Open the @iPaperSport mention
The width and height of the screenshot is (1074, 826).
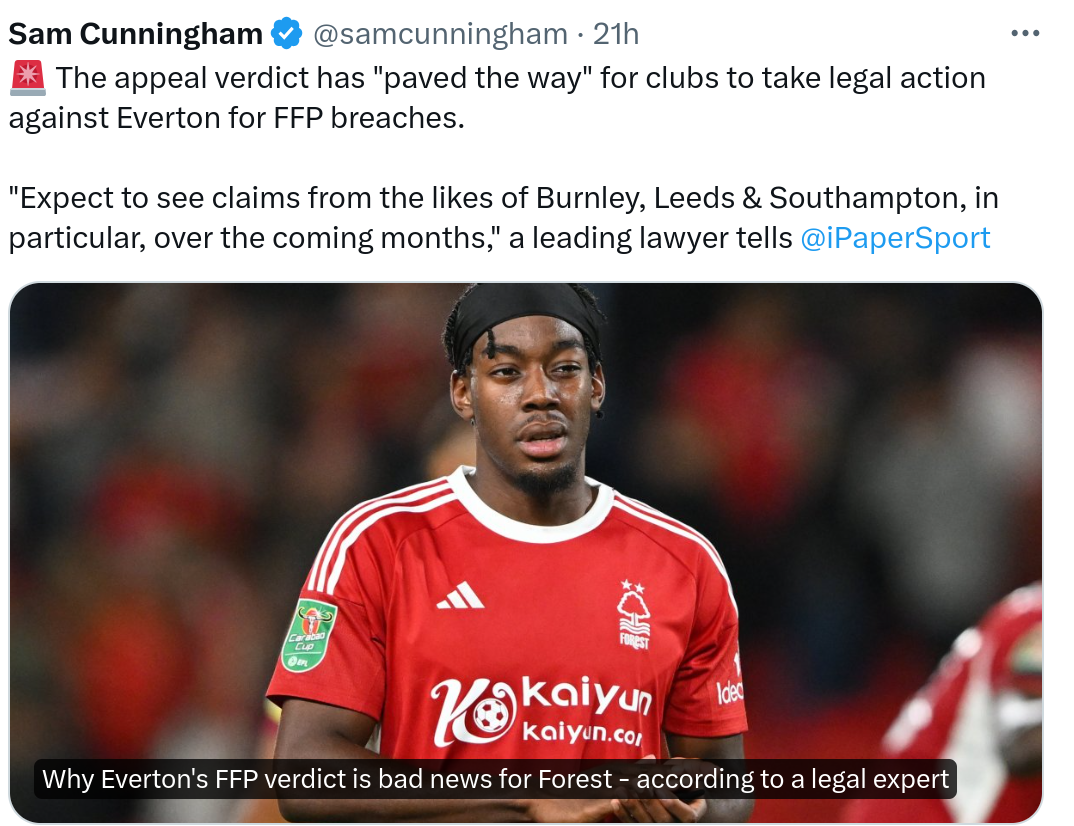(x=895, y=238)
